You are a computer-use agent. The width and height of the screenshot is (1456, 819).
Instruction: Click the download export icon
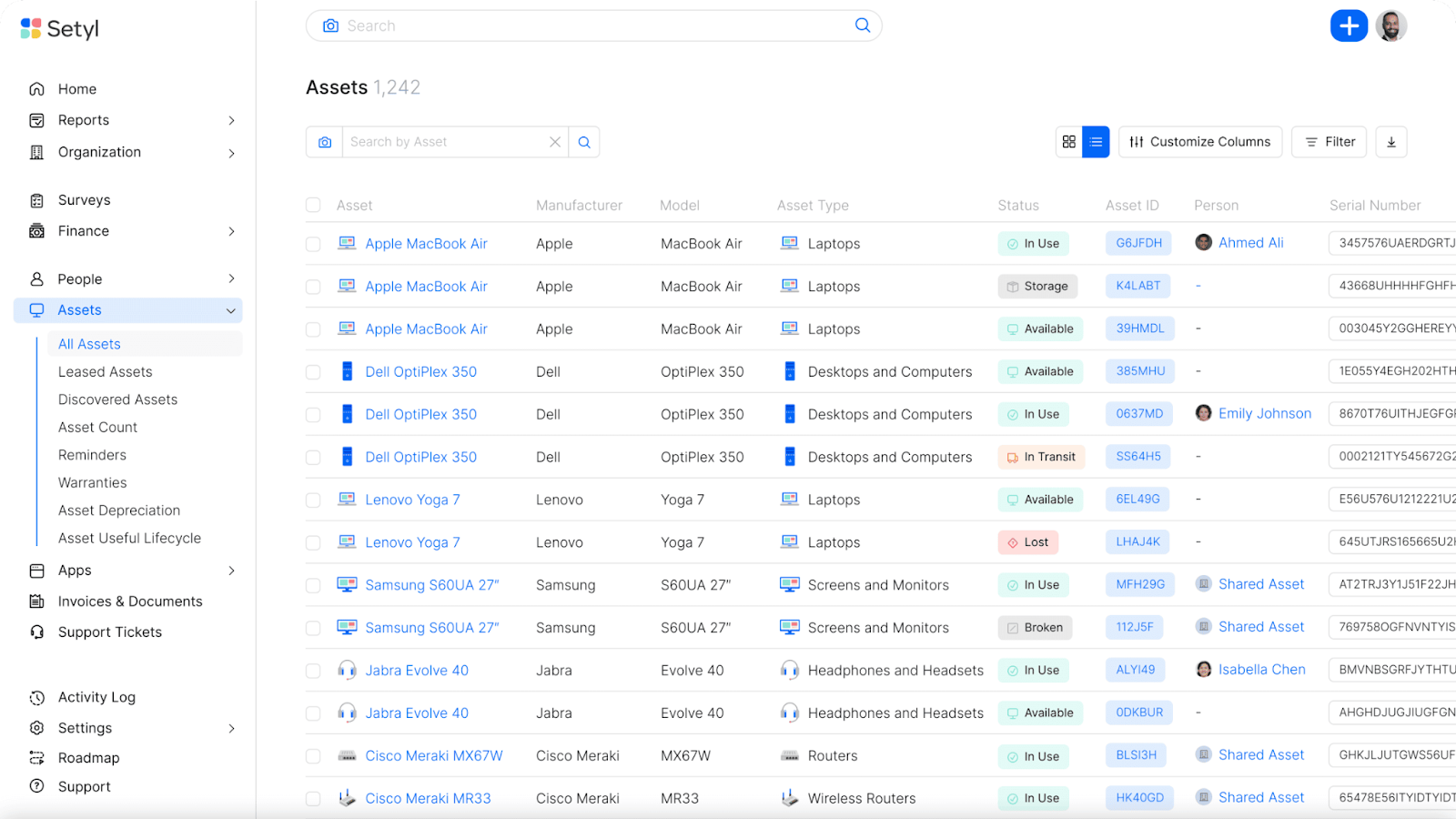1390,142
